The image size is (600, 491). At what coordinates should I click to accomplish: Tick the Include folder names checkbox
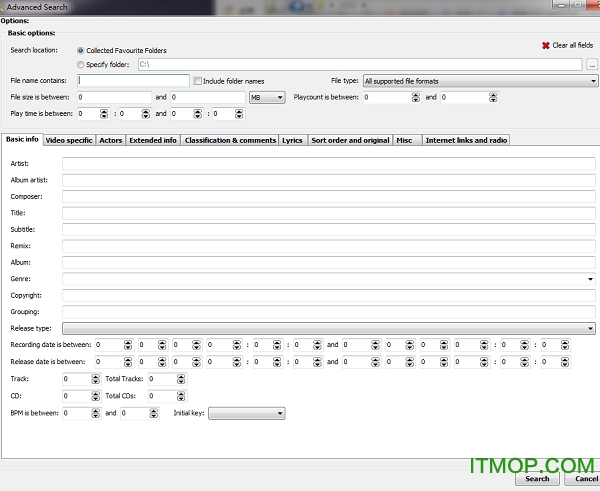[x=197, y=81]
